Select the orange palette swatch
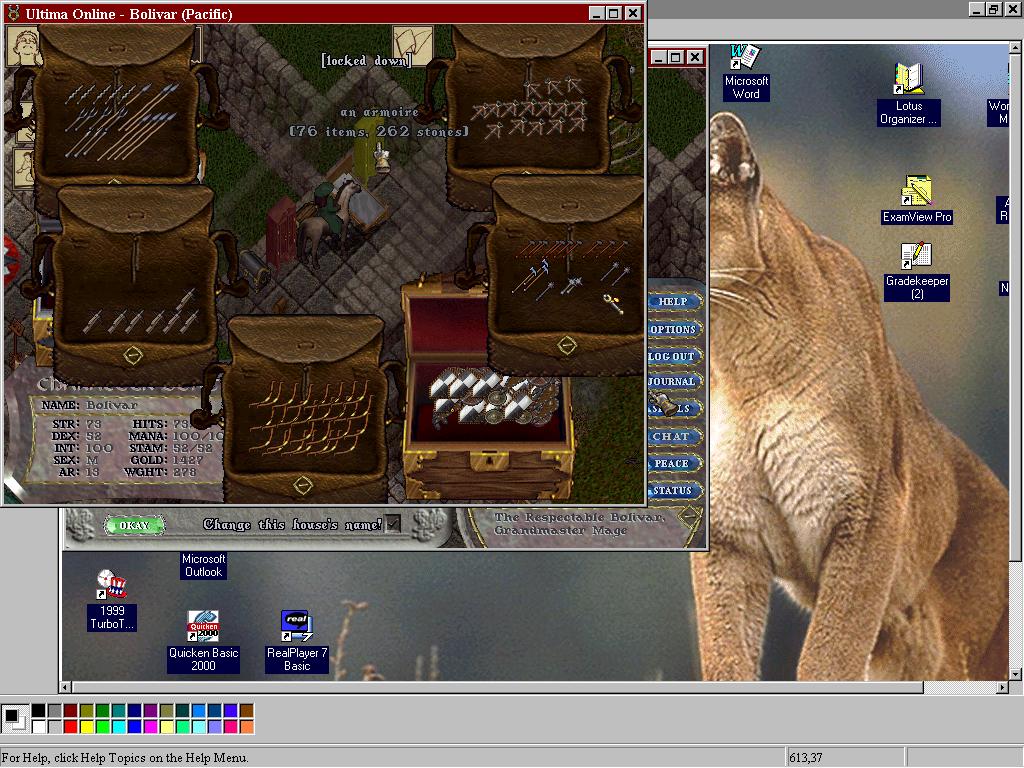This screenshot has width=1024, height=768. 246,726
